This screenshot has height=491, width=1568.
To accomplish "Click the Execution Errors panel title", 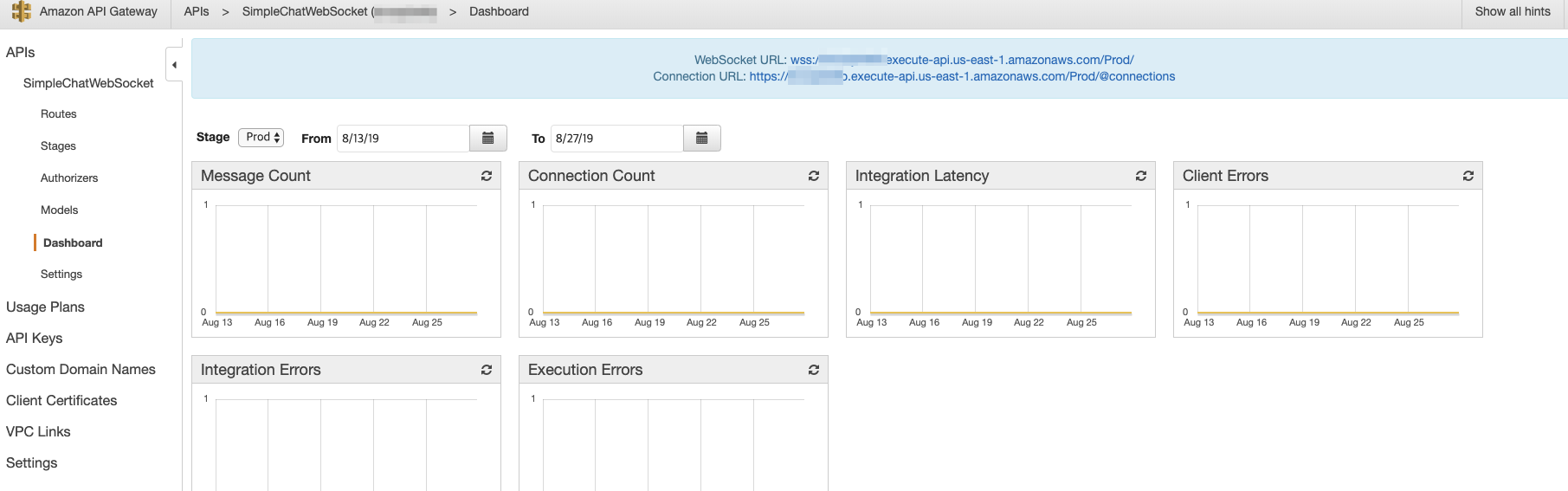I will click(585, 370).
